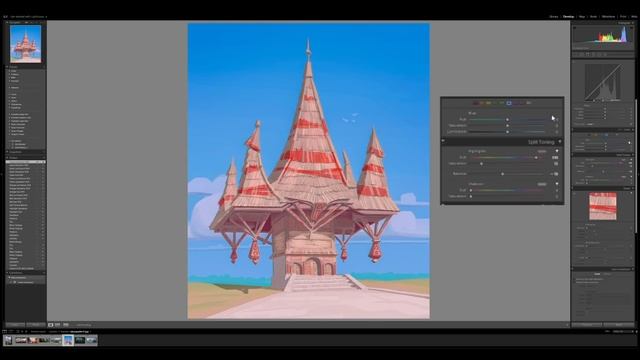Click grid view icon above filmstrip

click(x=17, y=331)
